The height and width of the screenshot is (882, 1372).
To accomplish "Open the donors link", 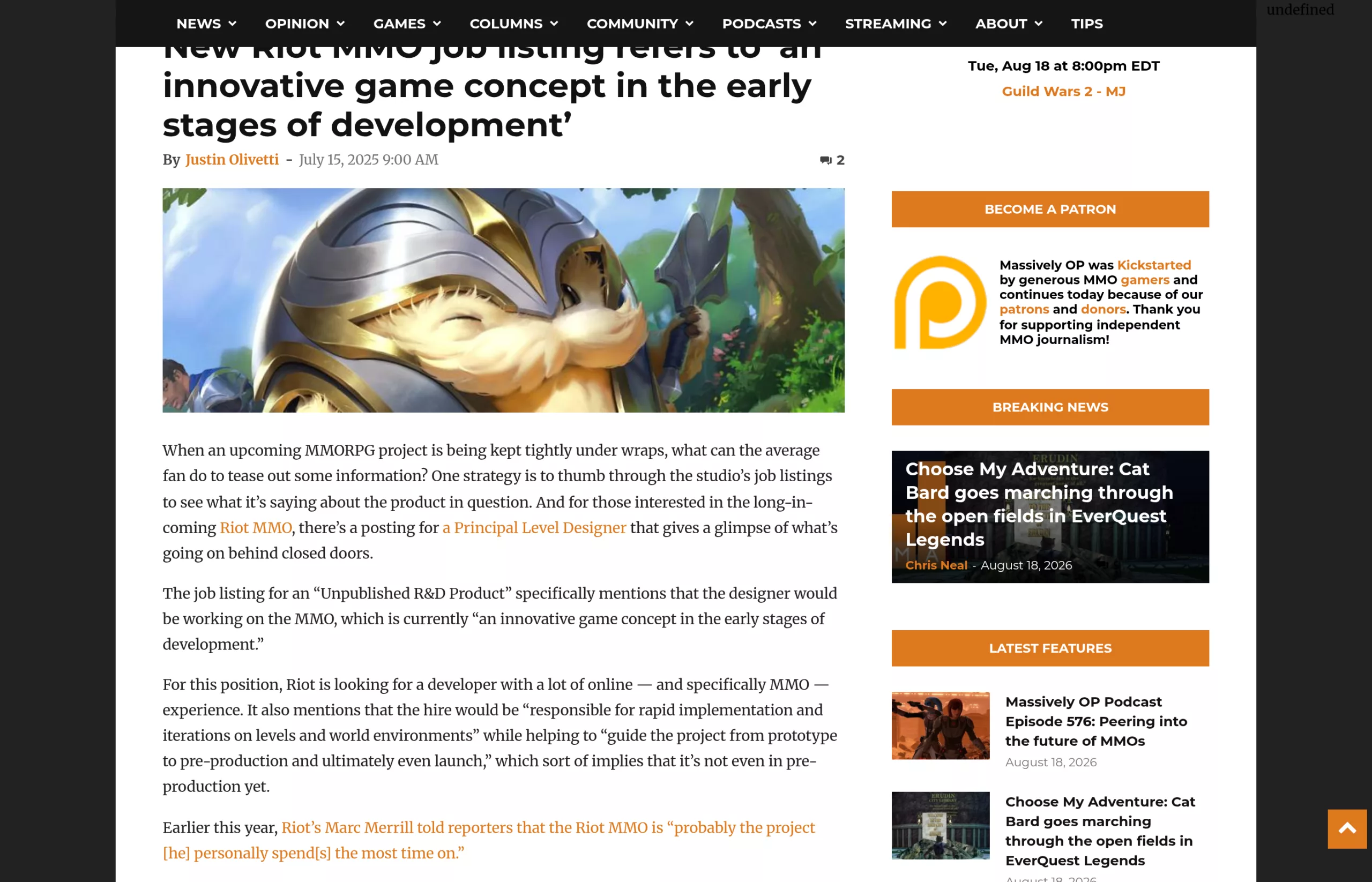I will (x=1103, y=309).
